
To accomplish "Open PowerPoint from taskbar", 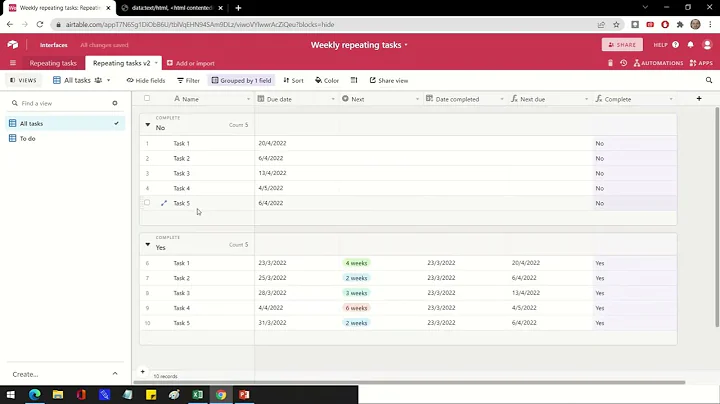I will tap(244, 395).
